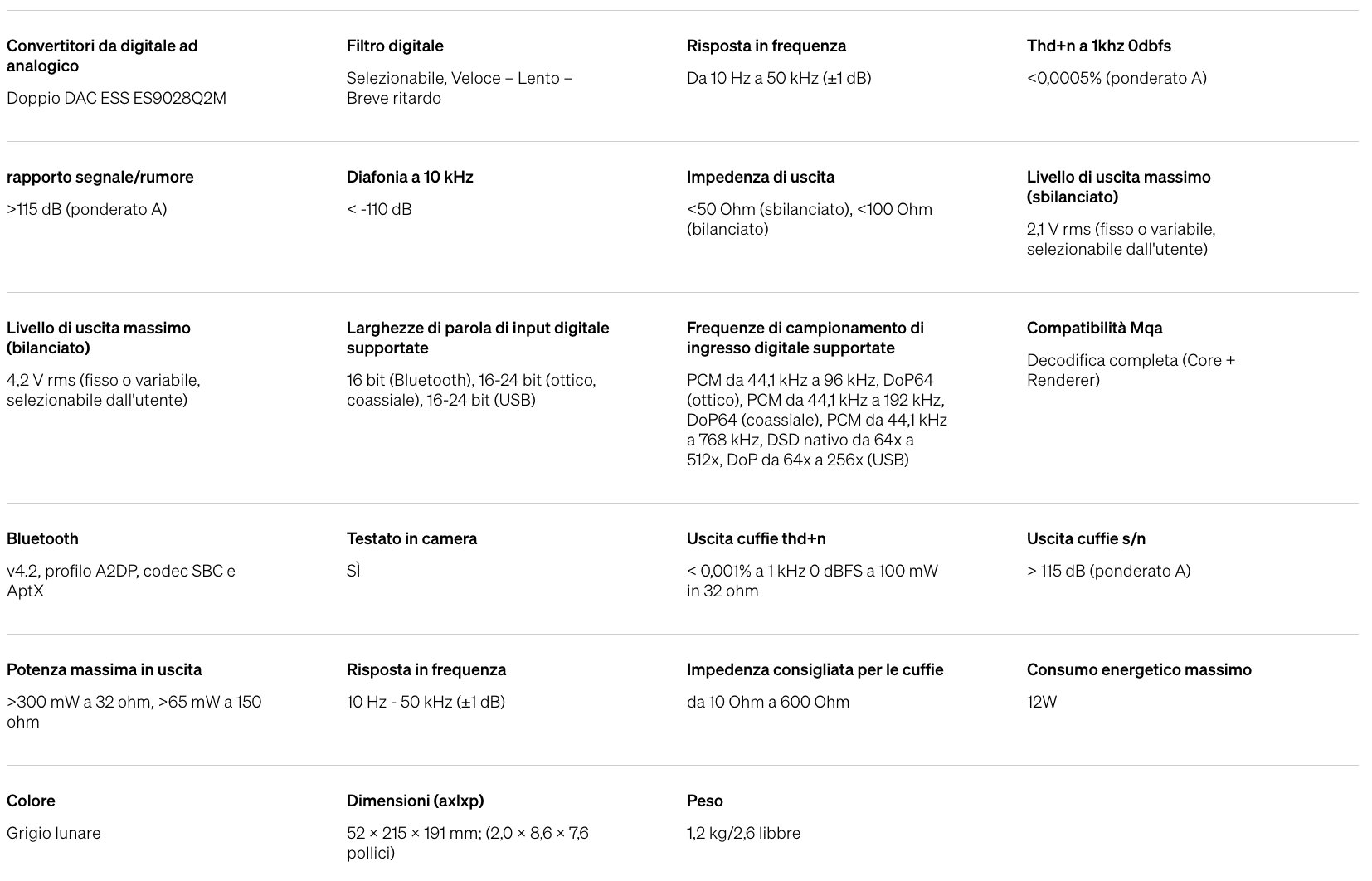Select the 'rapporto segnale/rumore' label
Screen dimensions: 1372x881
pos(100,177)
